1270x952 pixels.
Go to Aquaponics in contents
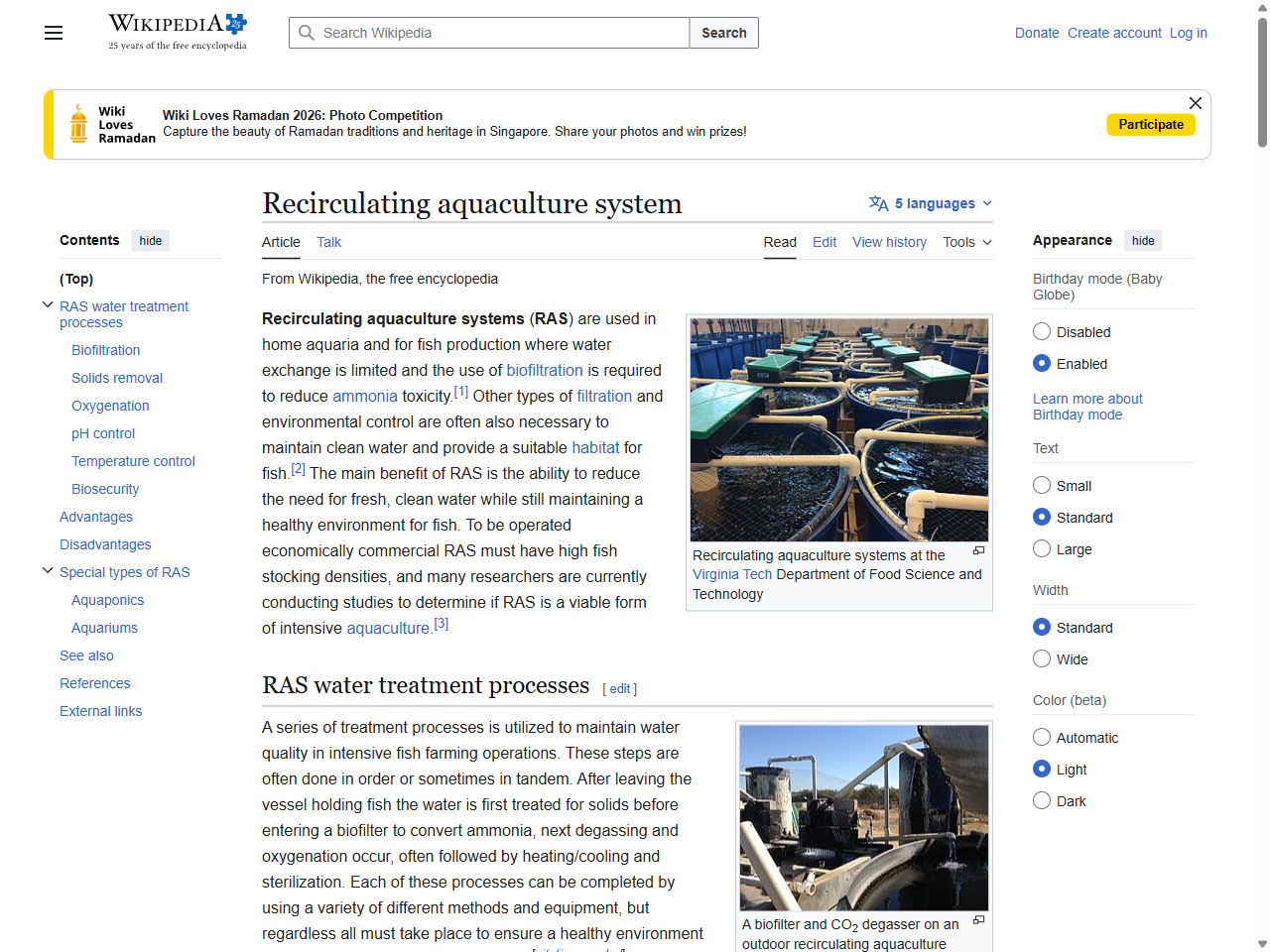pyautogui.click(x=107, y=600)
